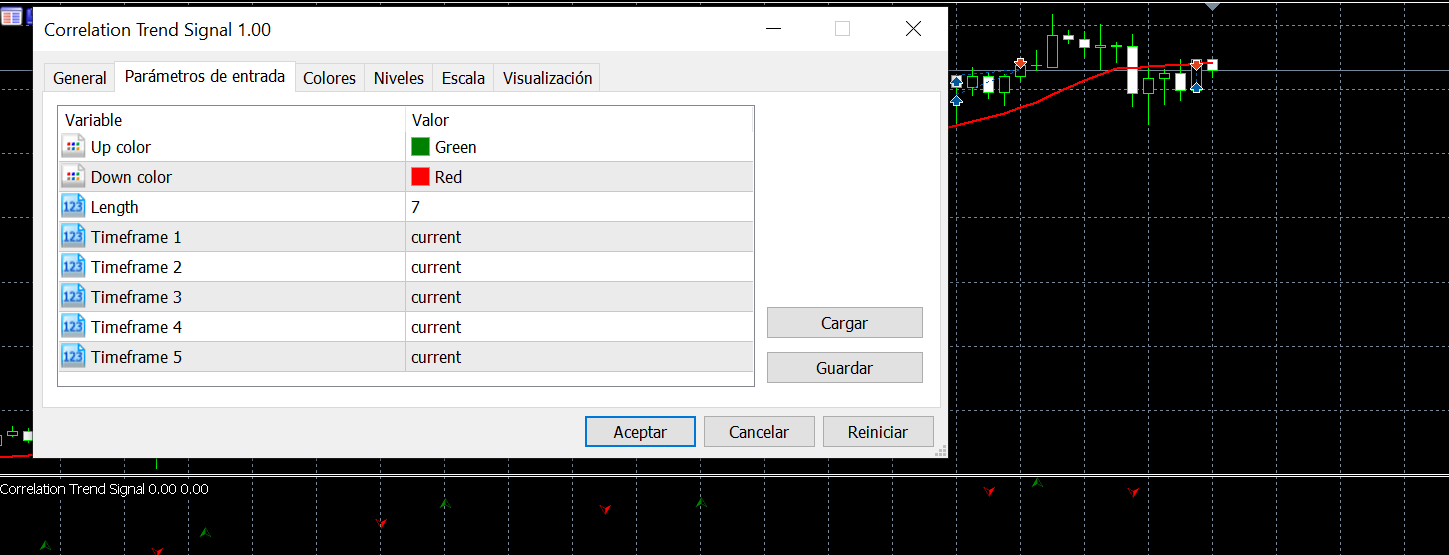Open the Visualización tab
The height and width of the screenshot is (555, 1449).
[x=547, y=78]
